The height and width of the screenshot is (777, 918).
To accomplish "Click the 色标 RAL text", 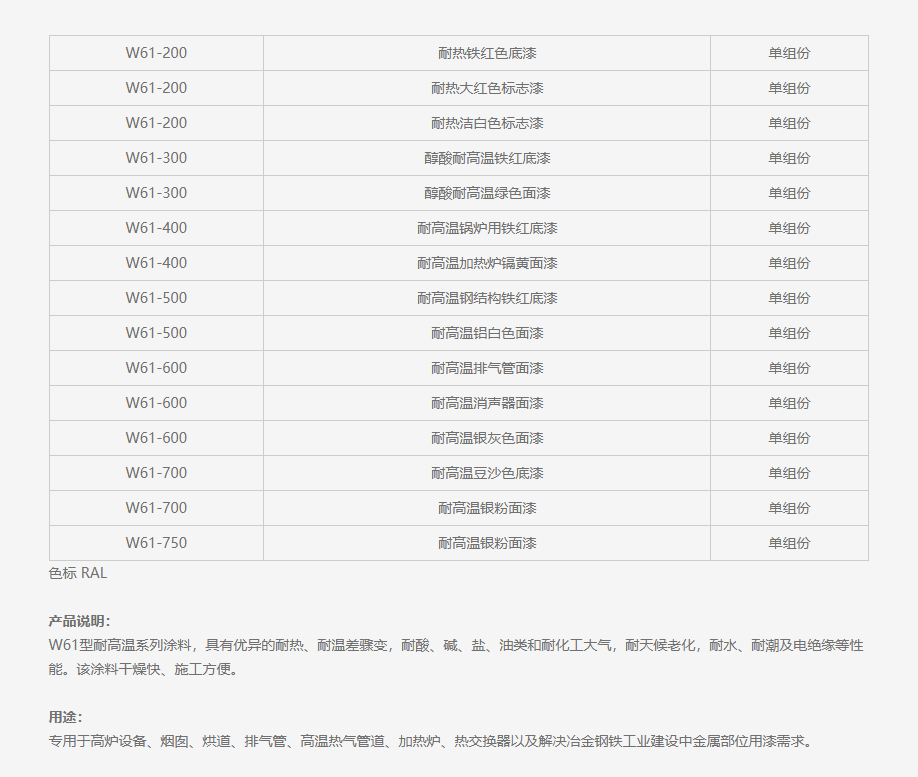I will coord(71,573).
